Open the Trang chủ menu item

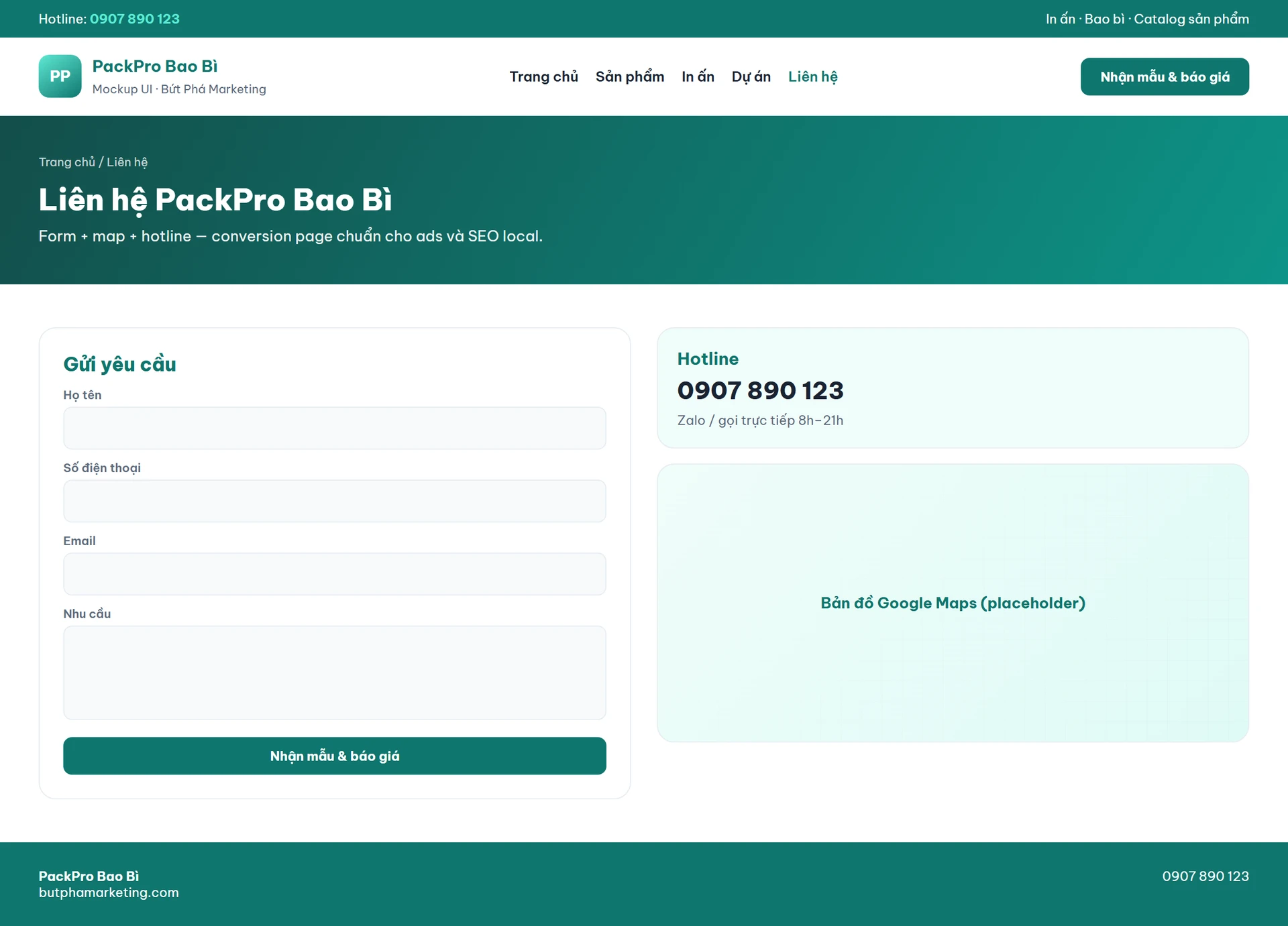tap(543, 76)
